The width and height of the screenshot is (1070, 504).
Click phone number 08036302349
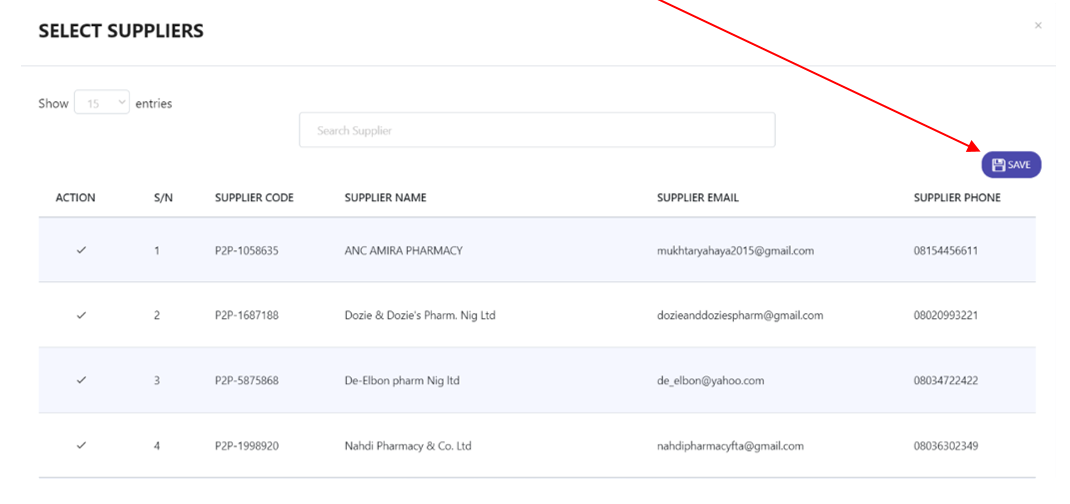[946, 446]
